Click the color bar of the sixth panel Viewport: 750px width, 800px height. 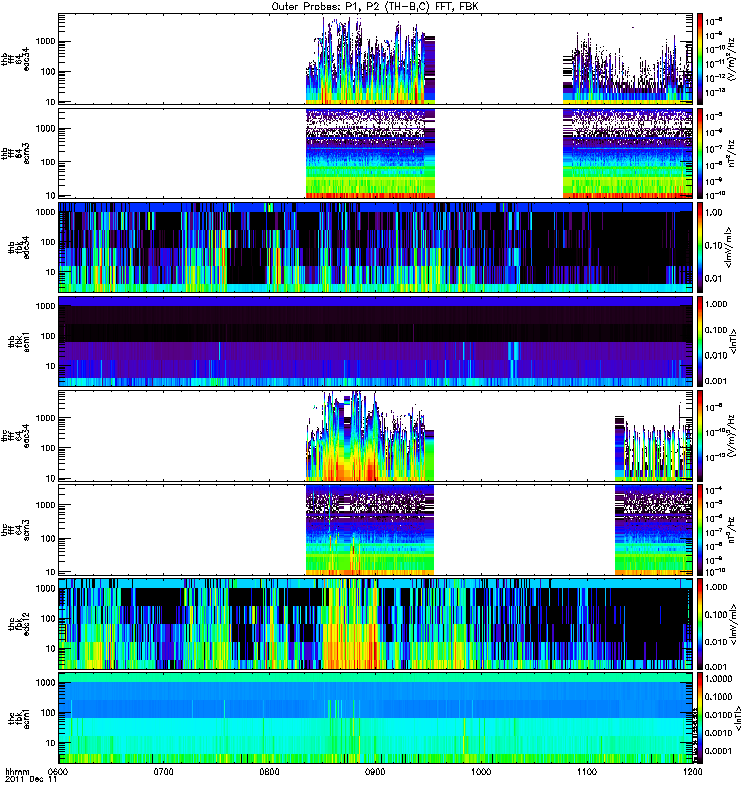coord(700,529)
